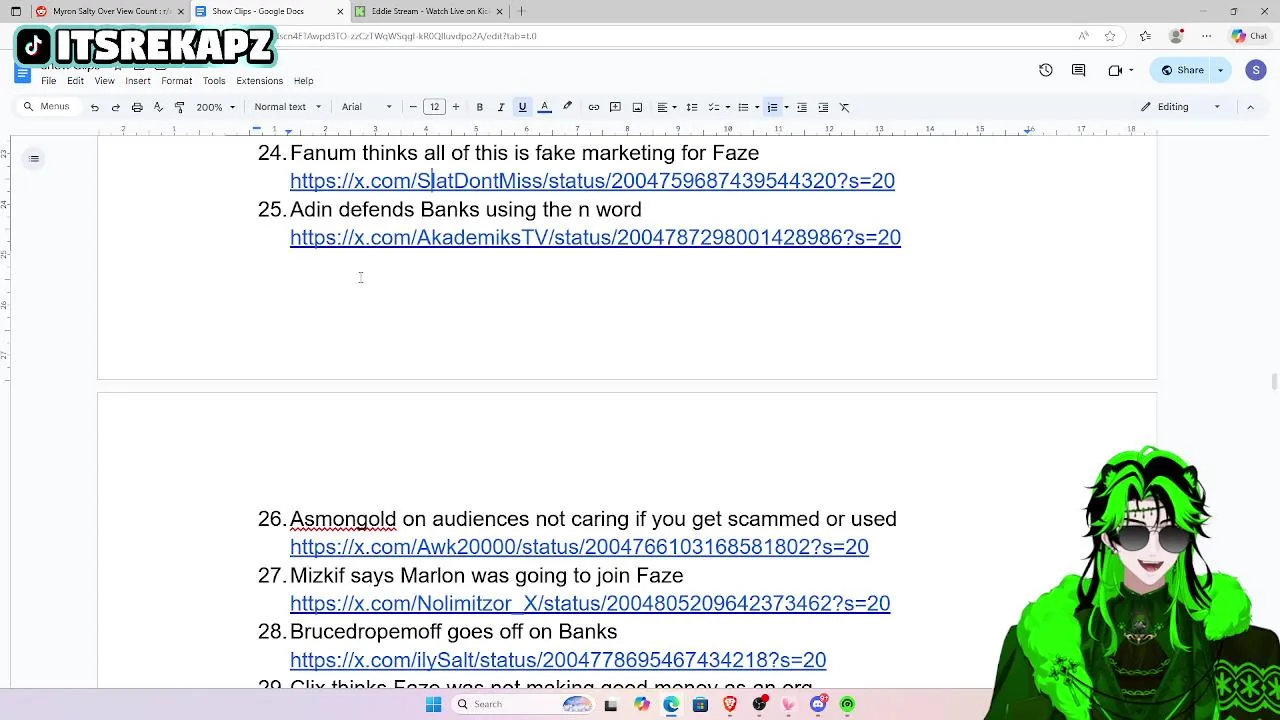Toggle bold formatting
Screen dimensions: 1280x720
coord(480,107)
